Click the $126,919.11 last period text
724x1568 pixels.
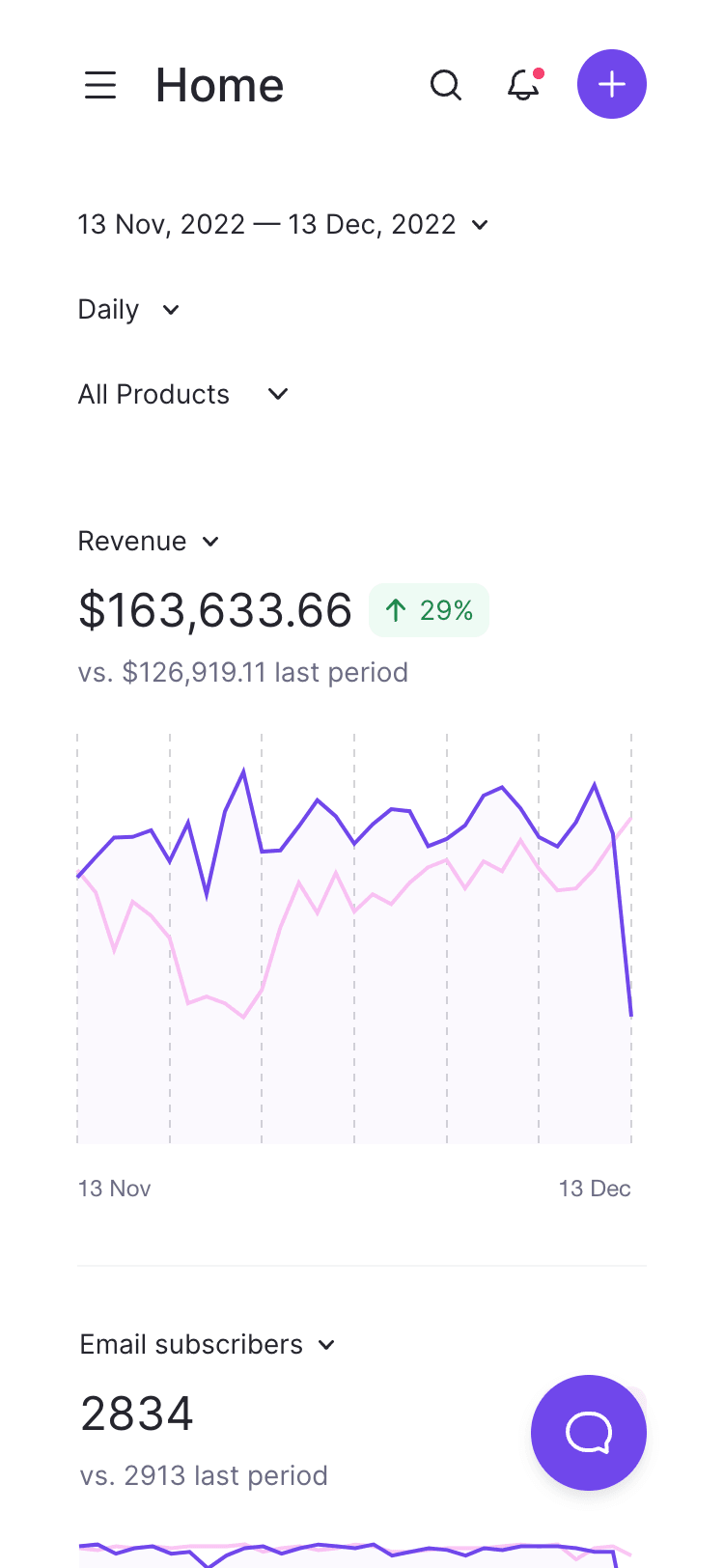[243, 672]
